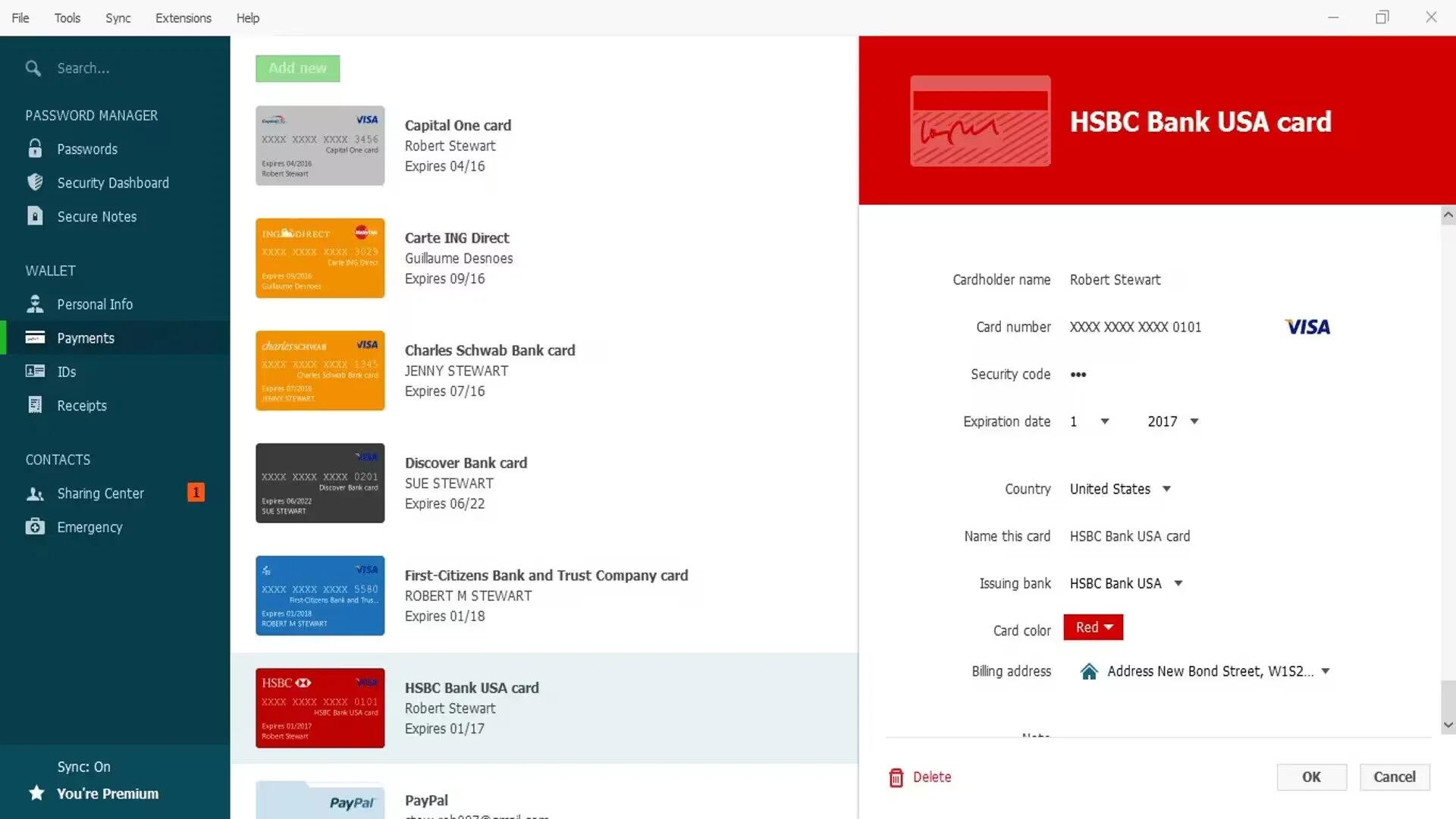Click 'Expires 06/22' text
Viewport: 1456px width, 819px height.
[444, 504]
